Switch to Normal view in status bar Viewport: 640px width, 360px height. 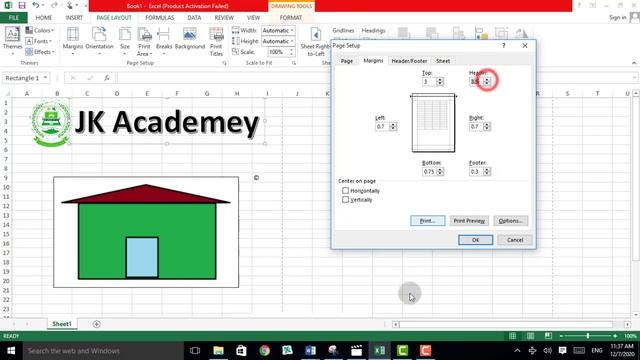tap(513, 336)
